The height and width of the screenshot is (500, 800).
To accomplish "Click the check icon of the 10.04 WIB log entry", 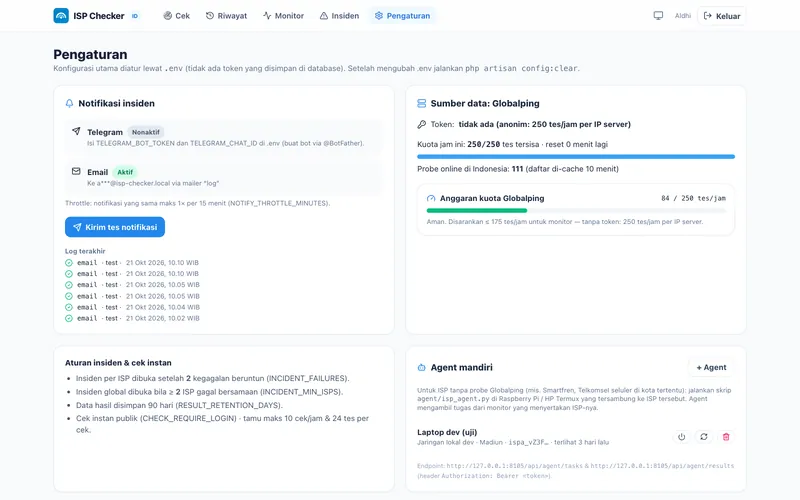I will [x=69, y=307].
